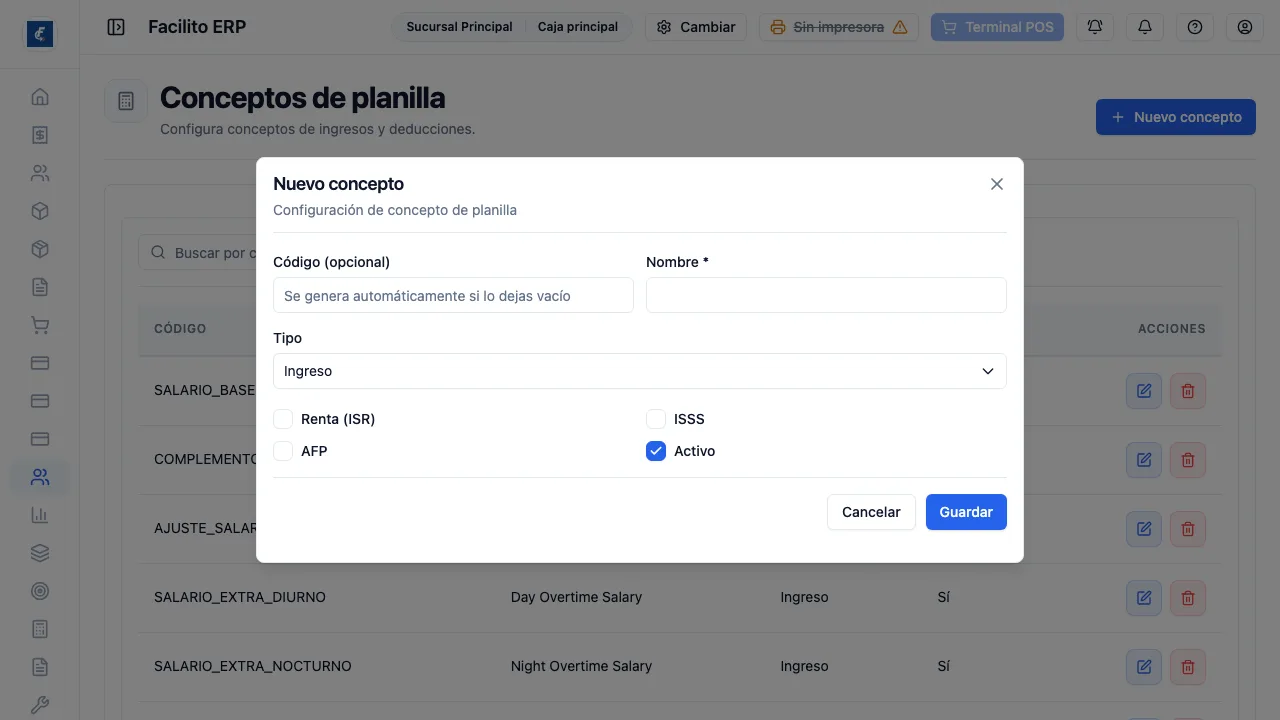This screenshot has width=1280, height=720.
Task: Open the target icon in the sidebar
Action: [40, 591]
